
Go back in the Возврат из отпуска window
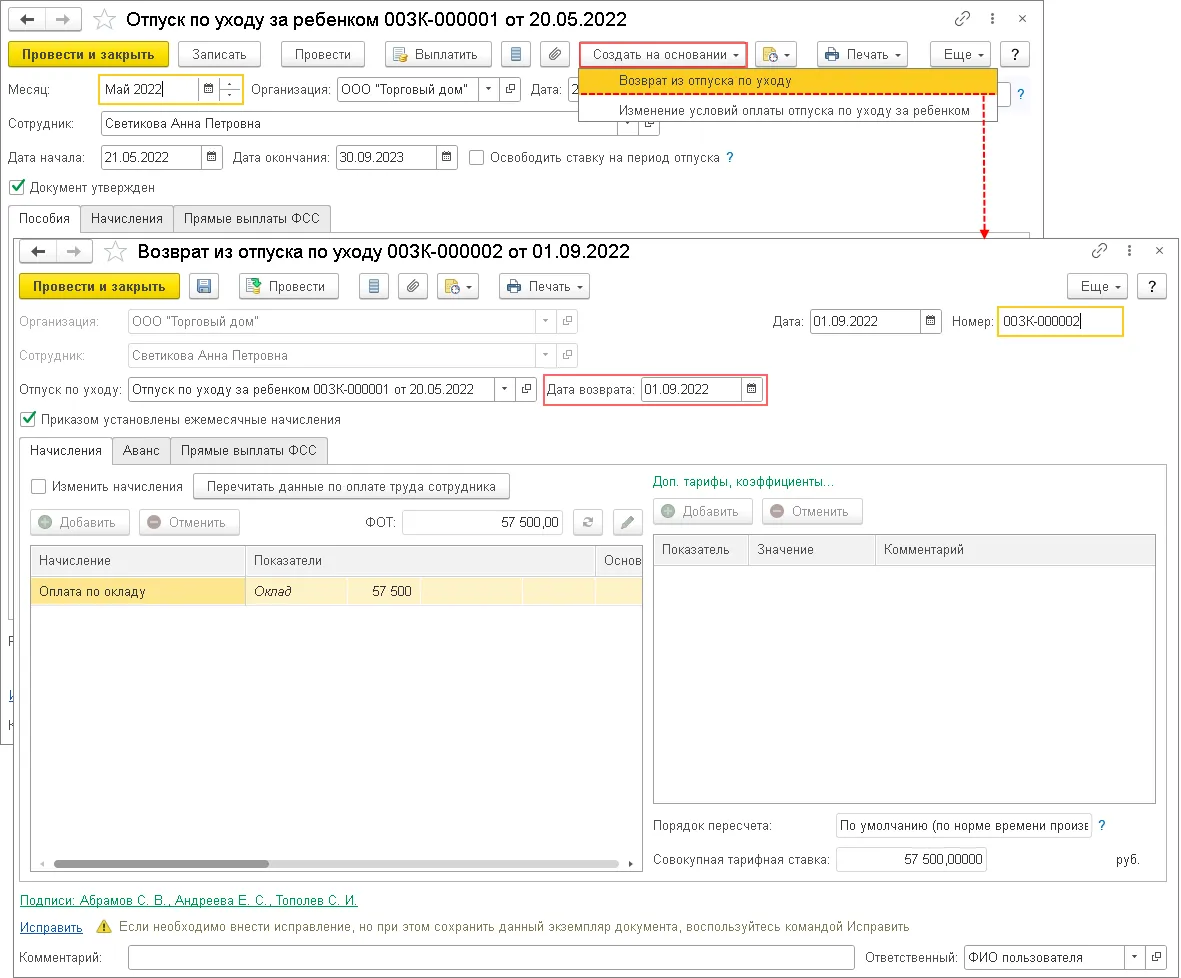pyautogui.click(x=38, y=252)
